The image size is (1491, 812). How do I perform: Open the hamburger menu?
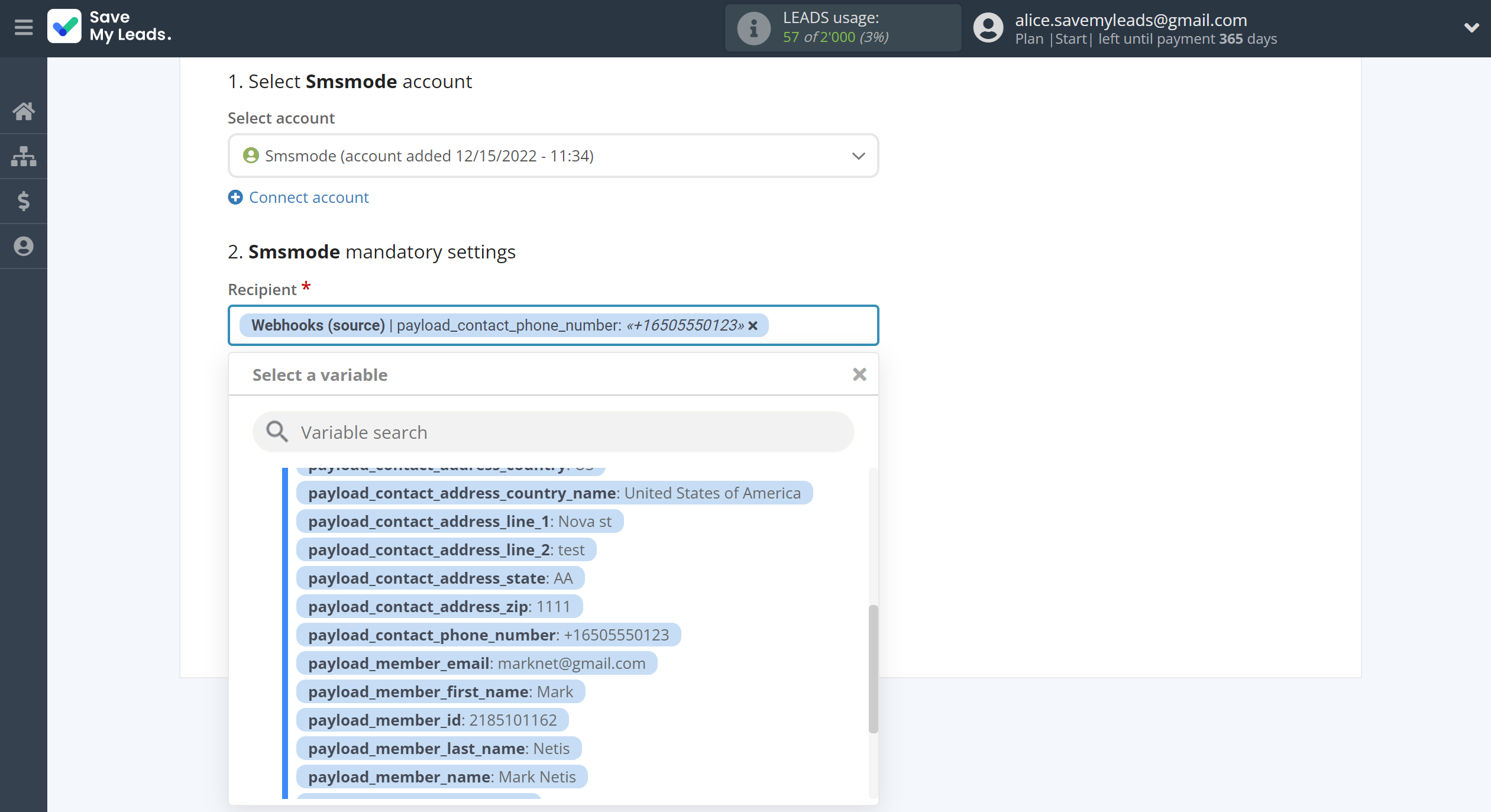pyautogui.click(x=24, y=27)
